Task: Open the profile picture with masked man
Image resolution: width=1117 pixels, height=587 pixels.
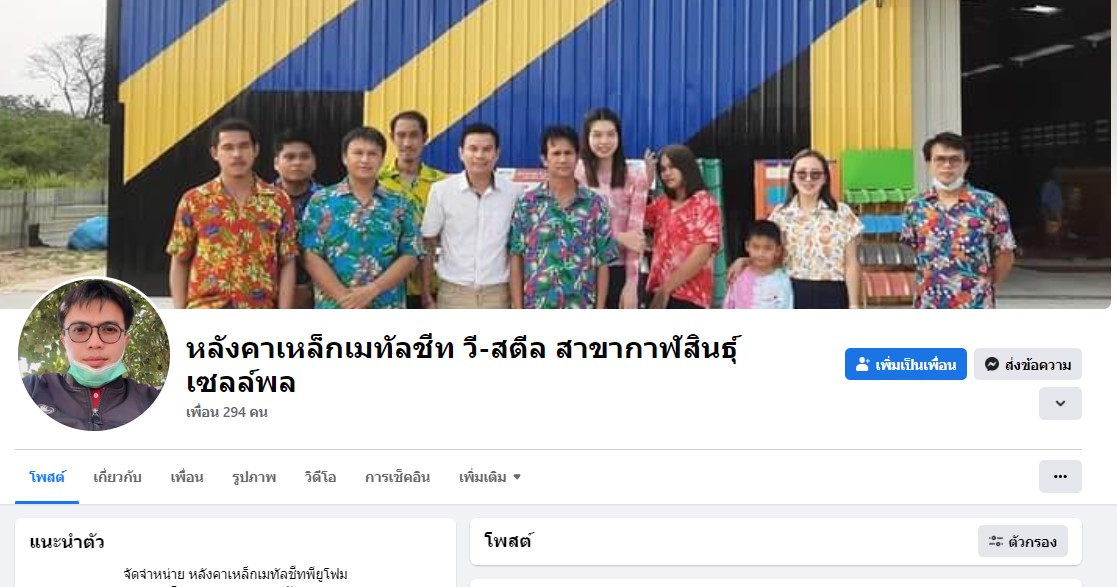Action: tap(94, 355)
